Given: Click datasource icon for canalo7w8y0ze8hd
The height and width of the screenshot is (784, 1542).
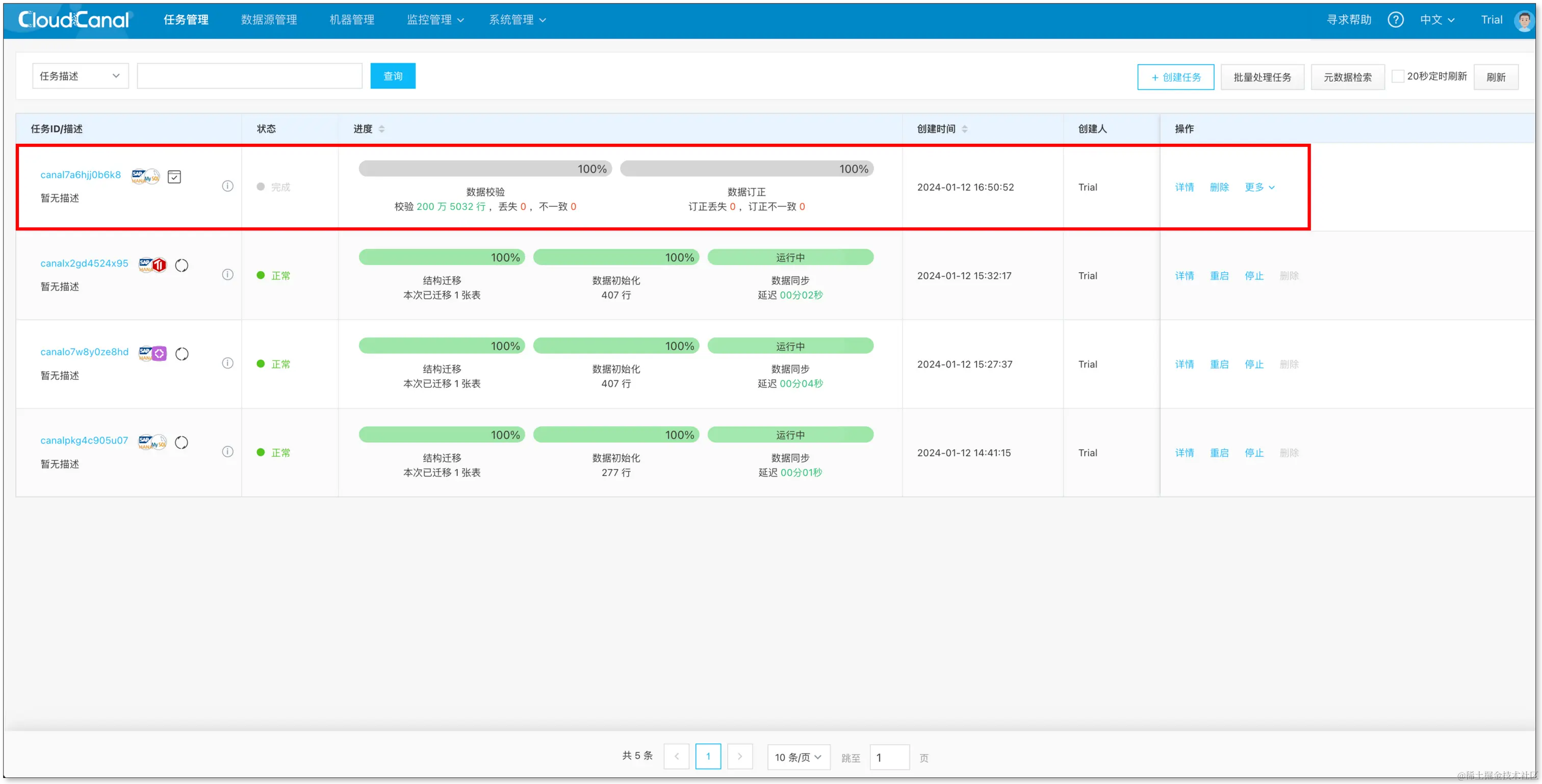Looking at the screenshot, I should click(152, 353).
